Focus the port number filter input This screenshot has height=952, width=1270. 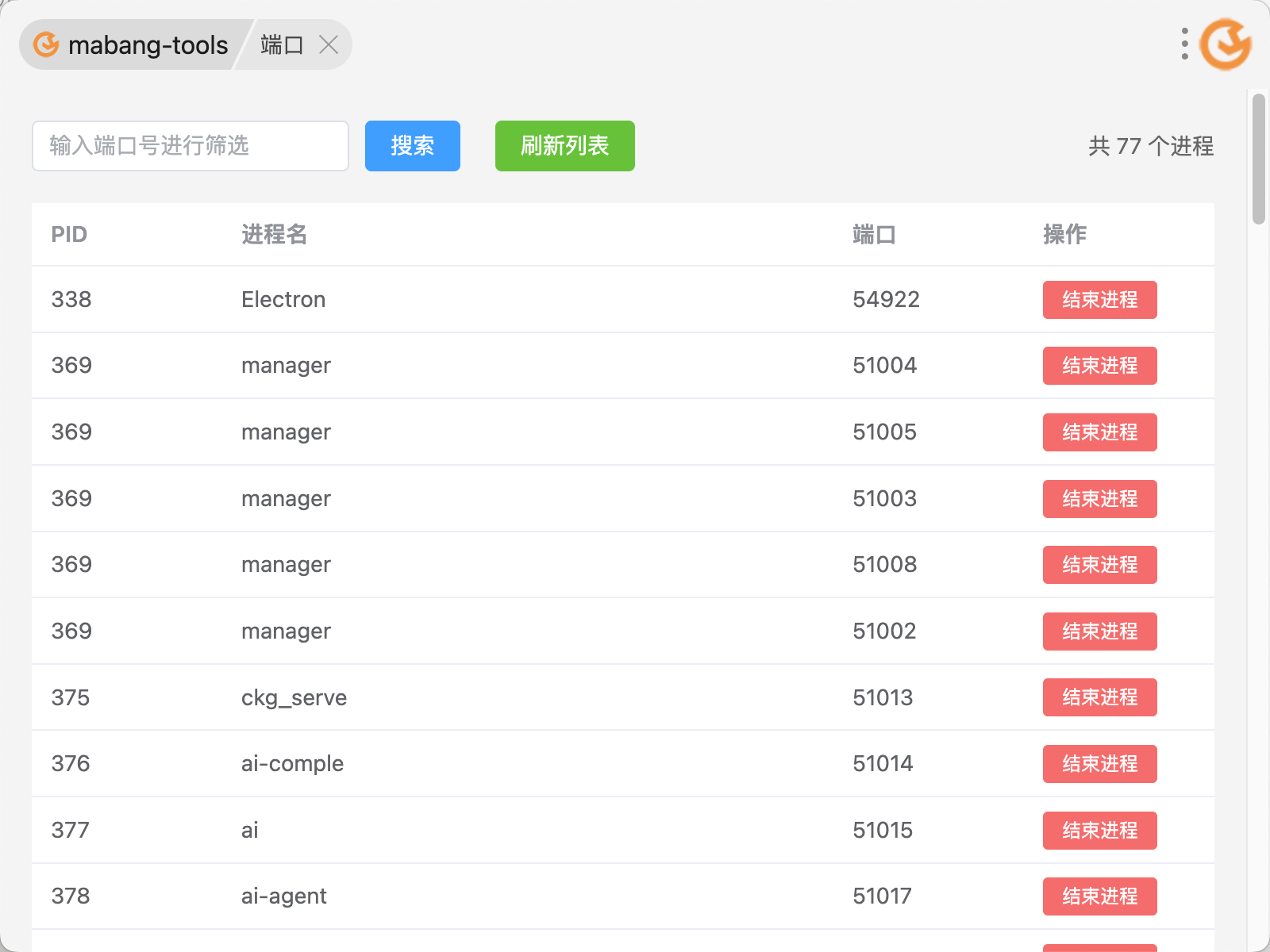190,146
